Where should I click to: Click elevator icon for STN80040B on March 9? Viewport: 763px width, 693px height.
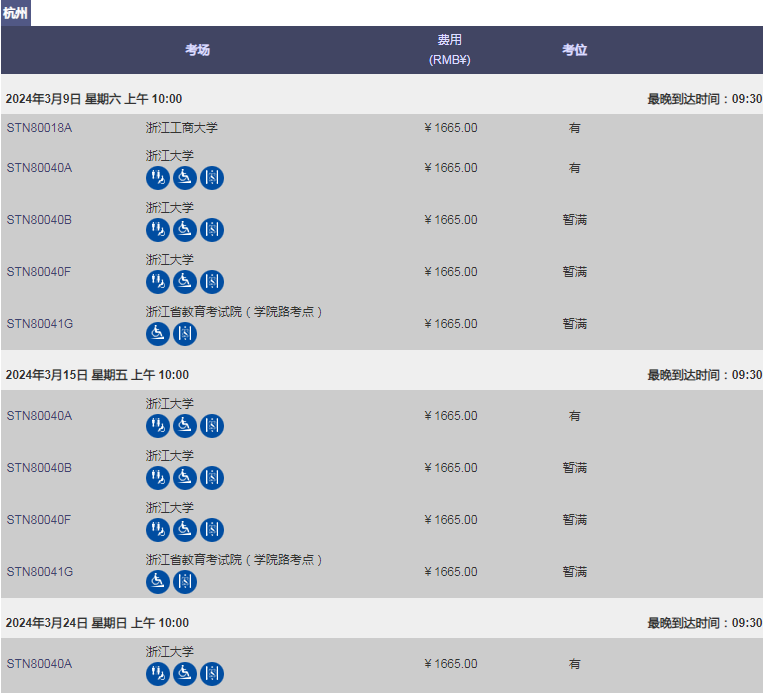point(212,230)
